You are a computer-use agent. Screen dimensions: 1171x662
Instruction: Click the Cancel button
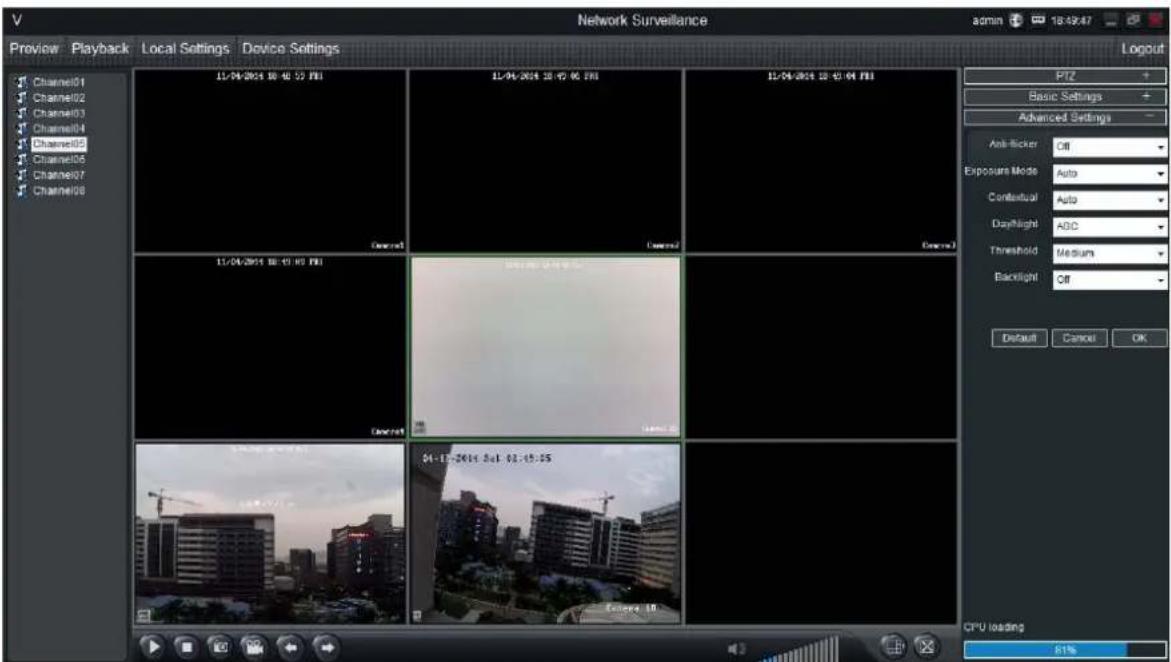[x=1079, y=338]
